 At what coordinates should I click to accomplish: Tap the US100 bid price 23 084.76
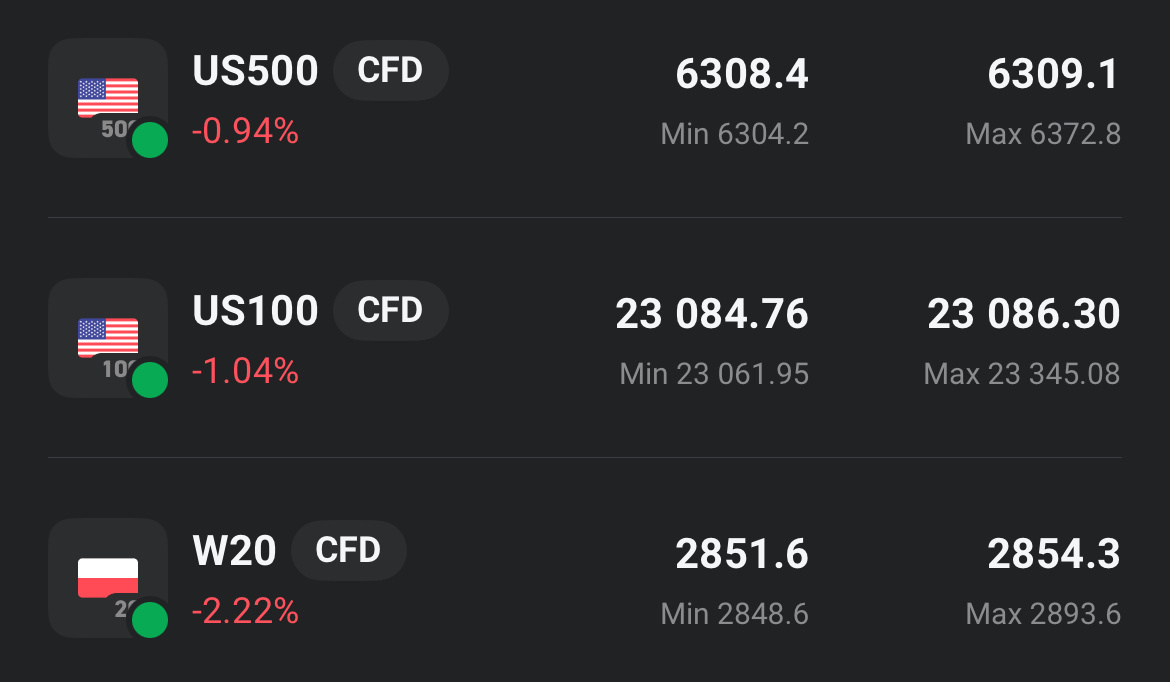(712, 314)
